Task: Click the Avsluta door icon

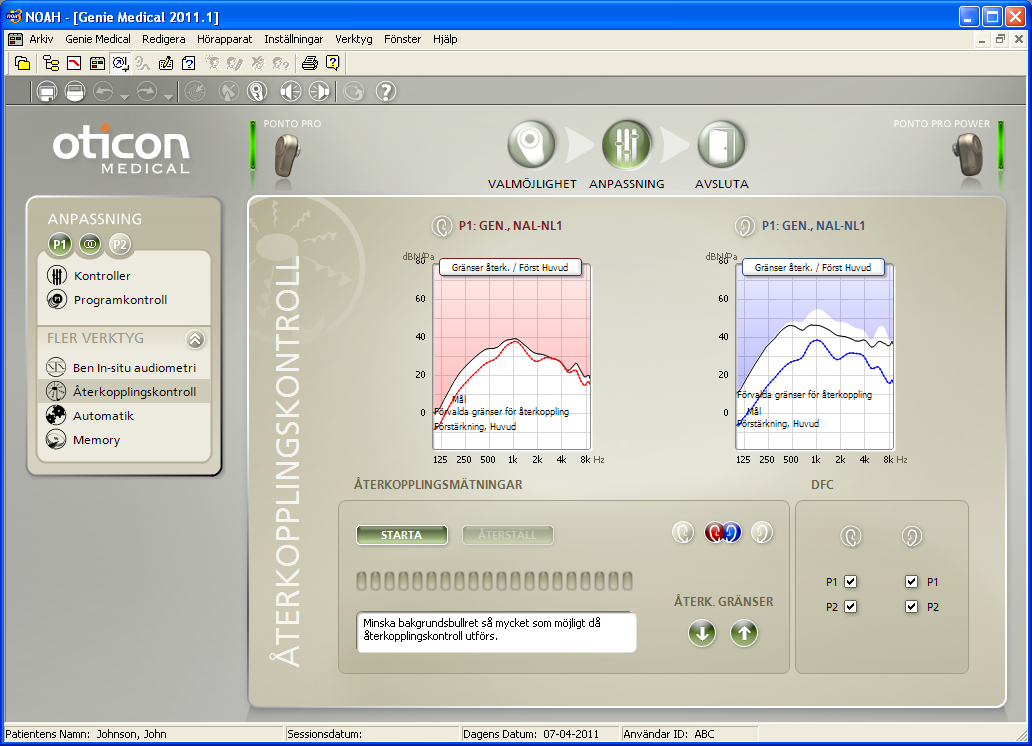Action: pos(721,144)
